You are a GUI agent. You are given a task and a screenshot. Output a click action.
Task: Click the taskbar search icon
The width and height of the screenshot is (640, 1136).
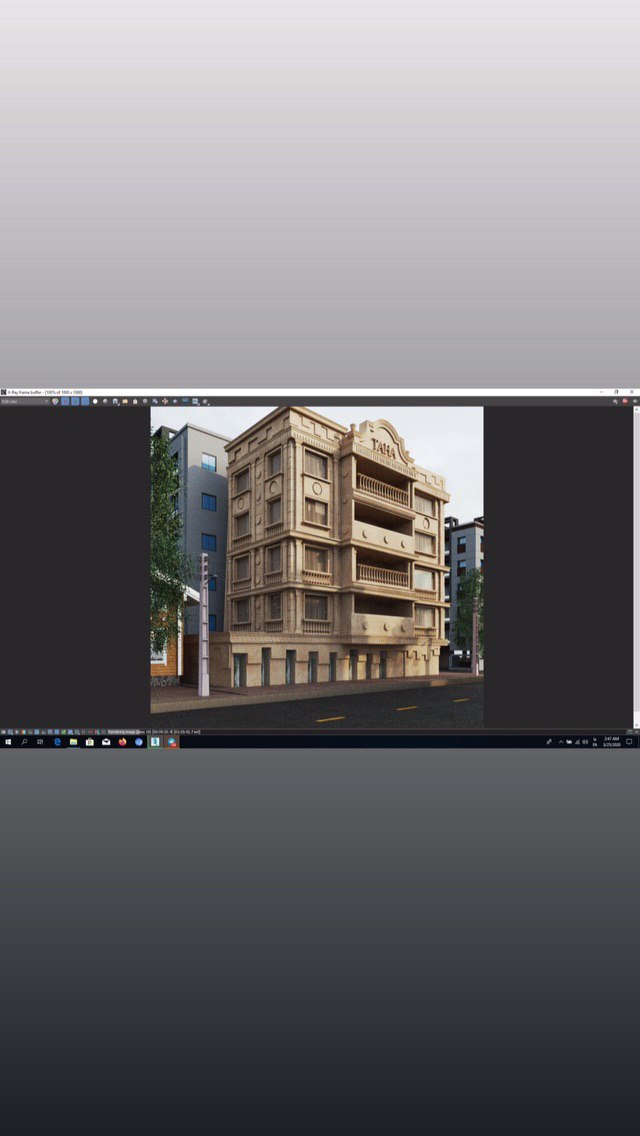(x=24, y=742)
